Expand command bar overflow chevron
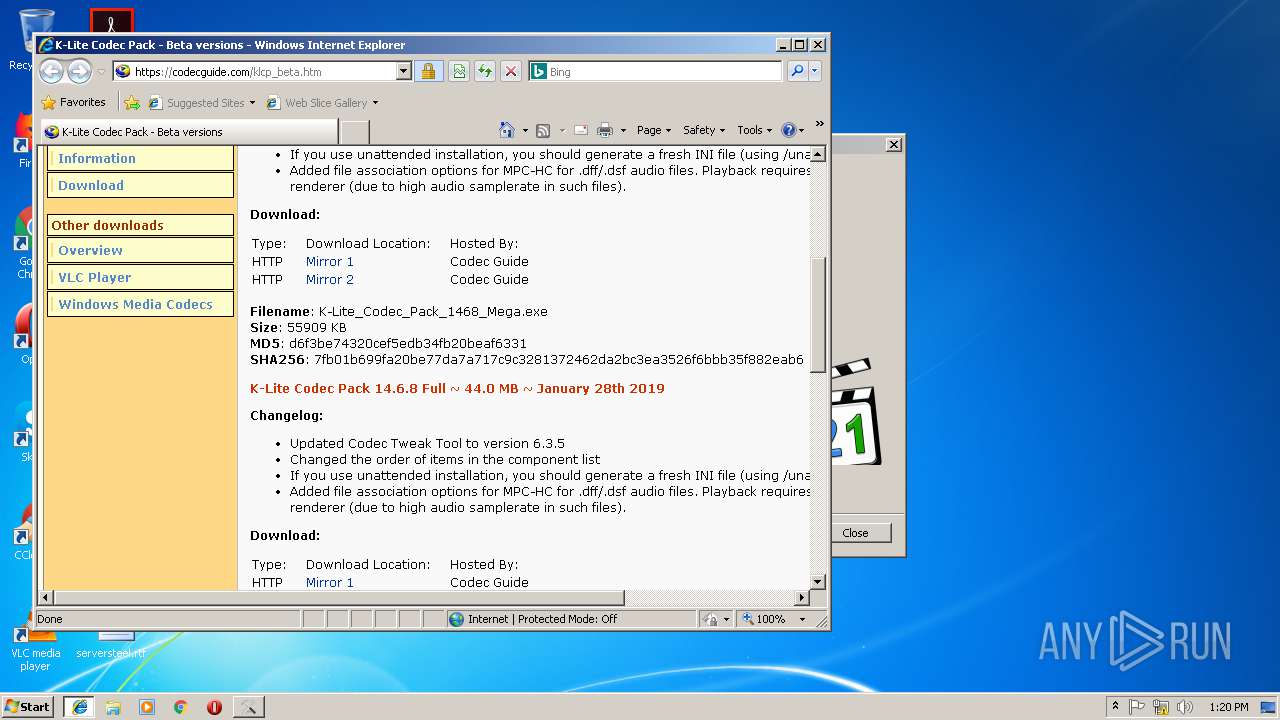The height and width of the screenshot is (720, 1280). click(819, 125)
